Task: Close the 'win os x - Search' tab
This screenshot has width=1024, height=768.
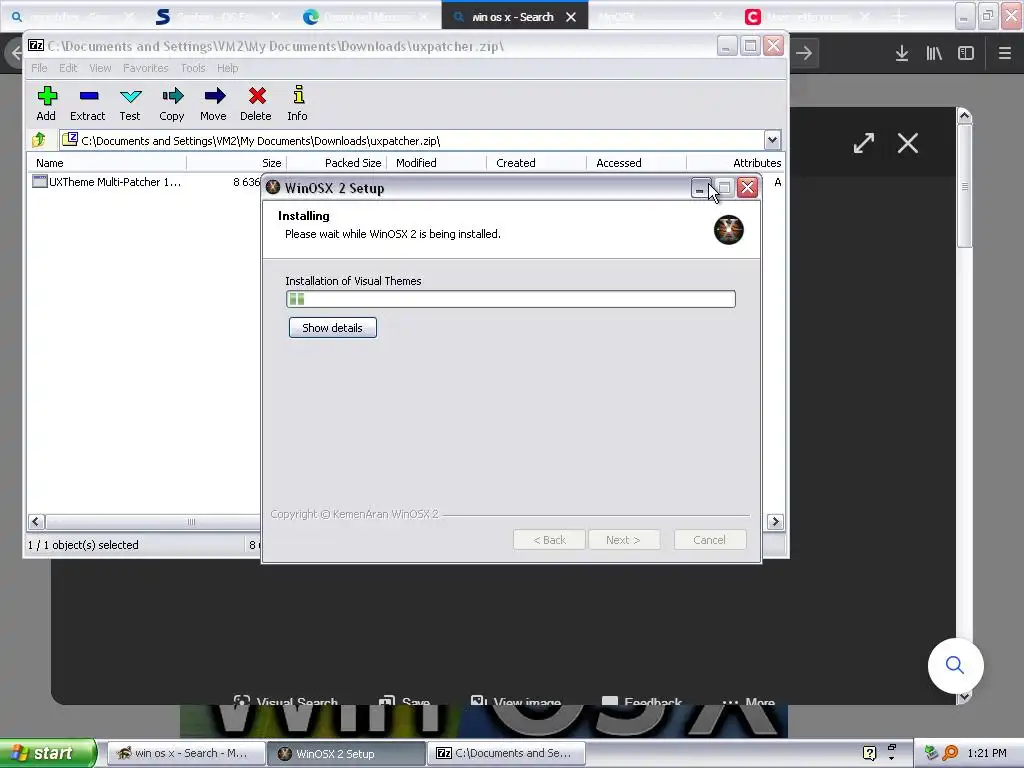Action: coord(571,17)
